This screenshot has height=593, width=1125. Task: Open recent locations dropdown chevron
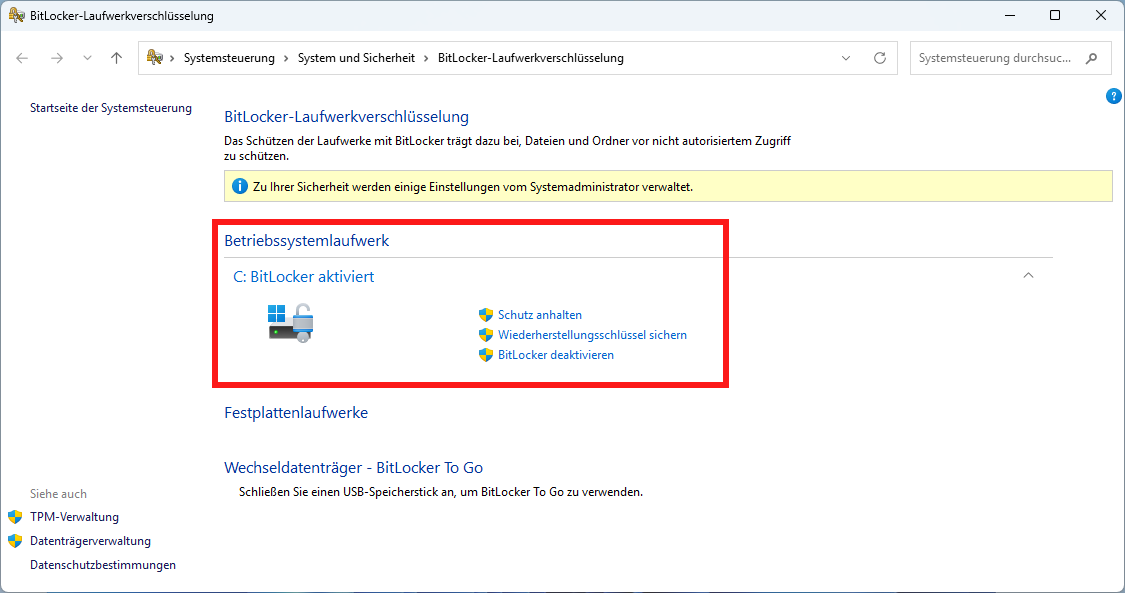coord(87,58)
